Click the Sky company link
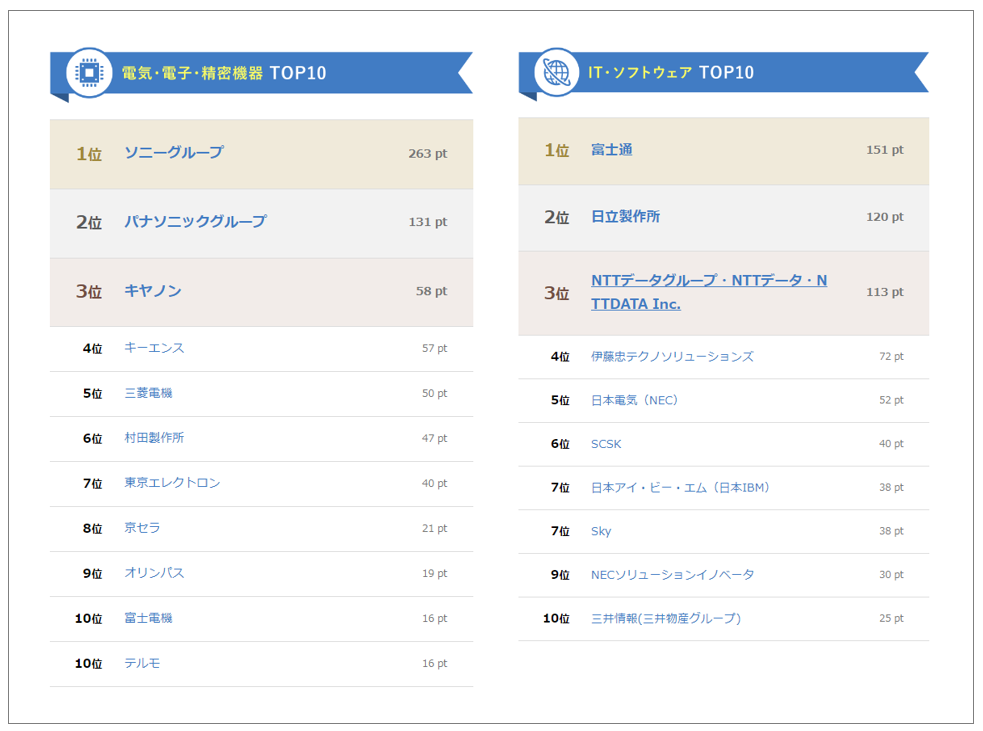 coord(601,531)
